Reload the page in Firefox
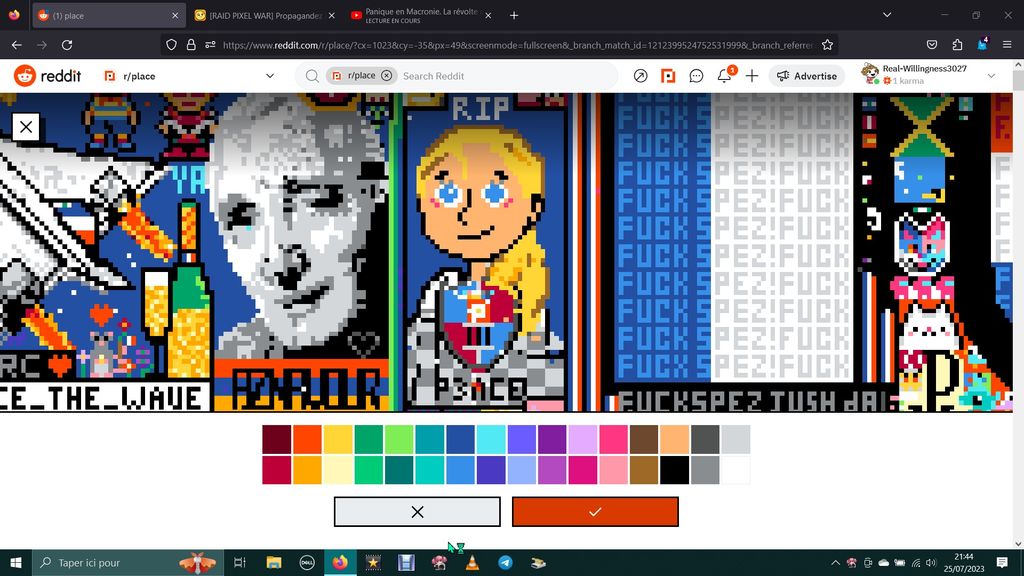The height and width of the screenshot is (576, 1024). click(67, 45)
